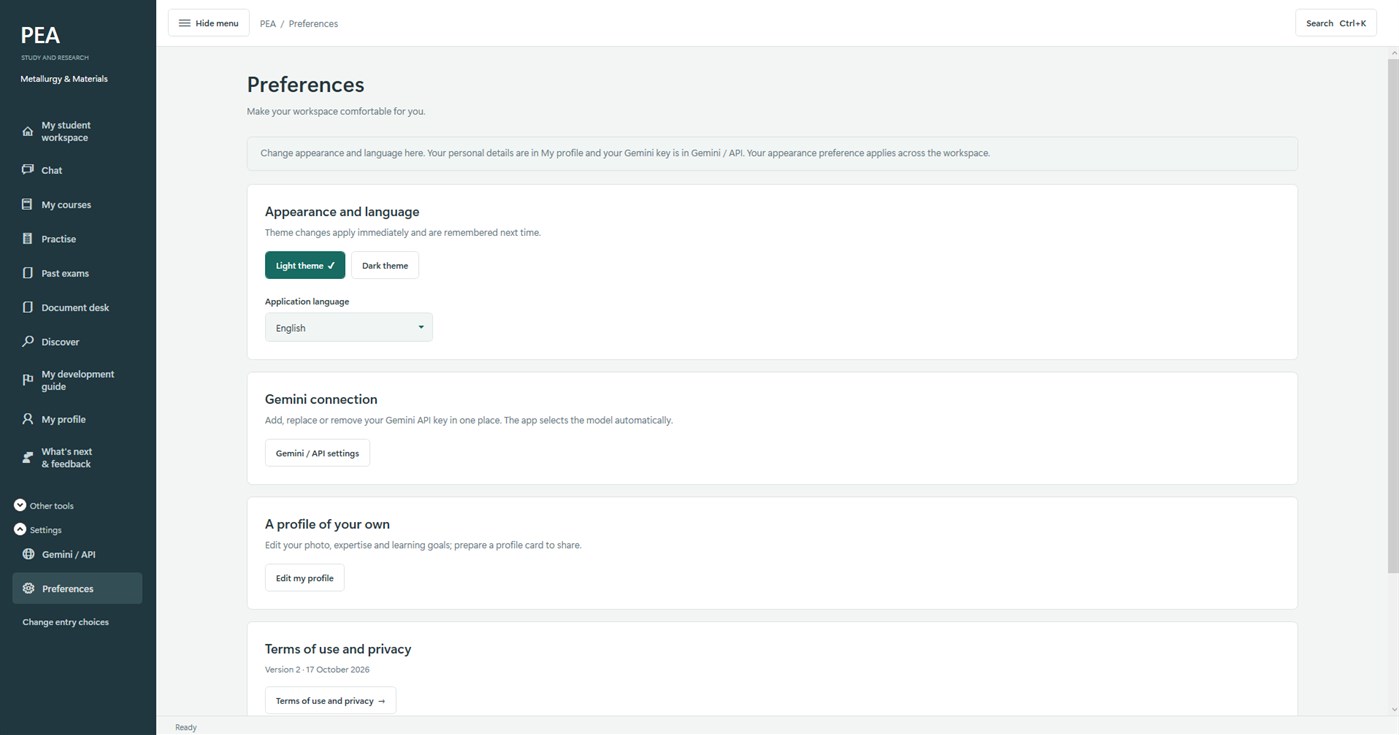
Task: Click the PEA logo in sidebar
Action: click(x=40, y=35)
